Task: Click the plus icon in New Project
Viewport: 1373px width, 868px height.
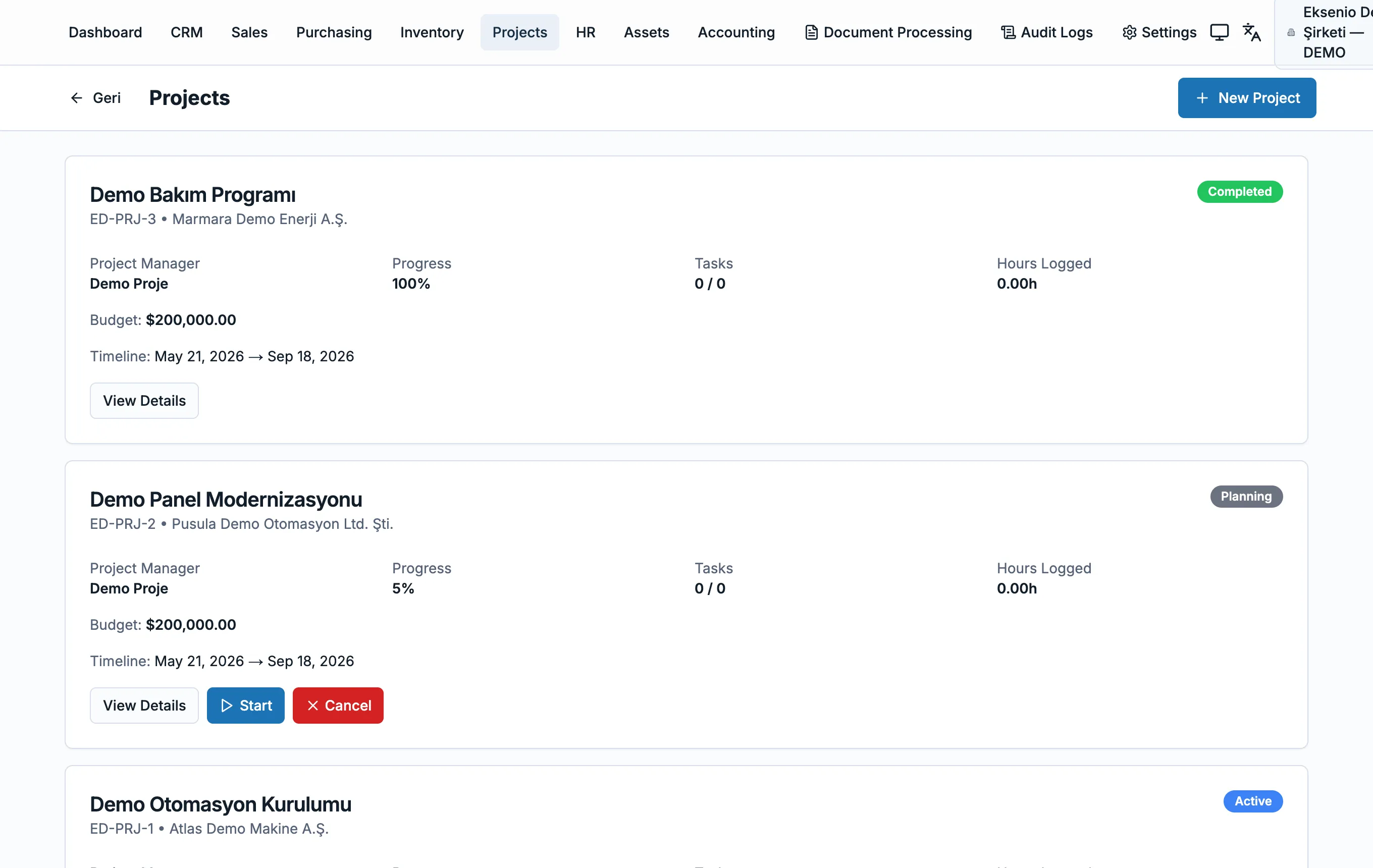Action: pos(1202,98)
